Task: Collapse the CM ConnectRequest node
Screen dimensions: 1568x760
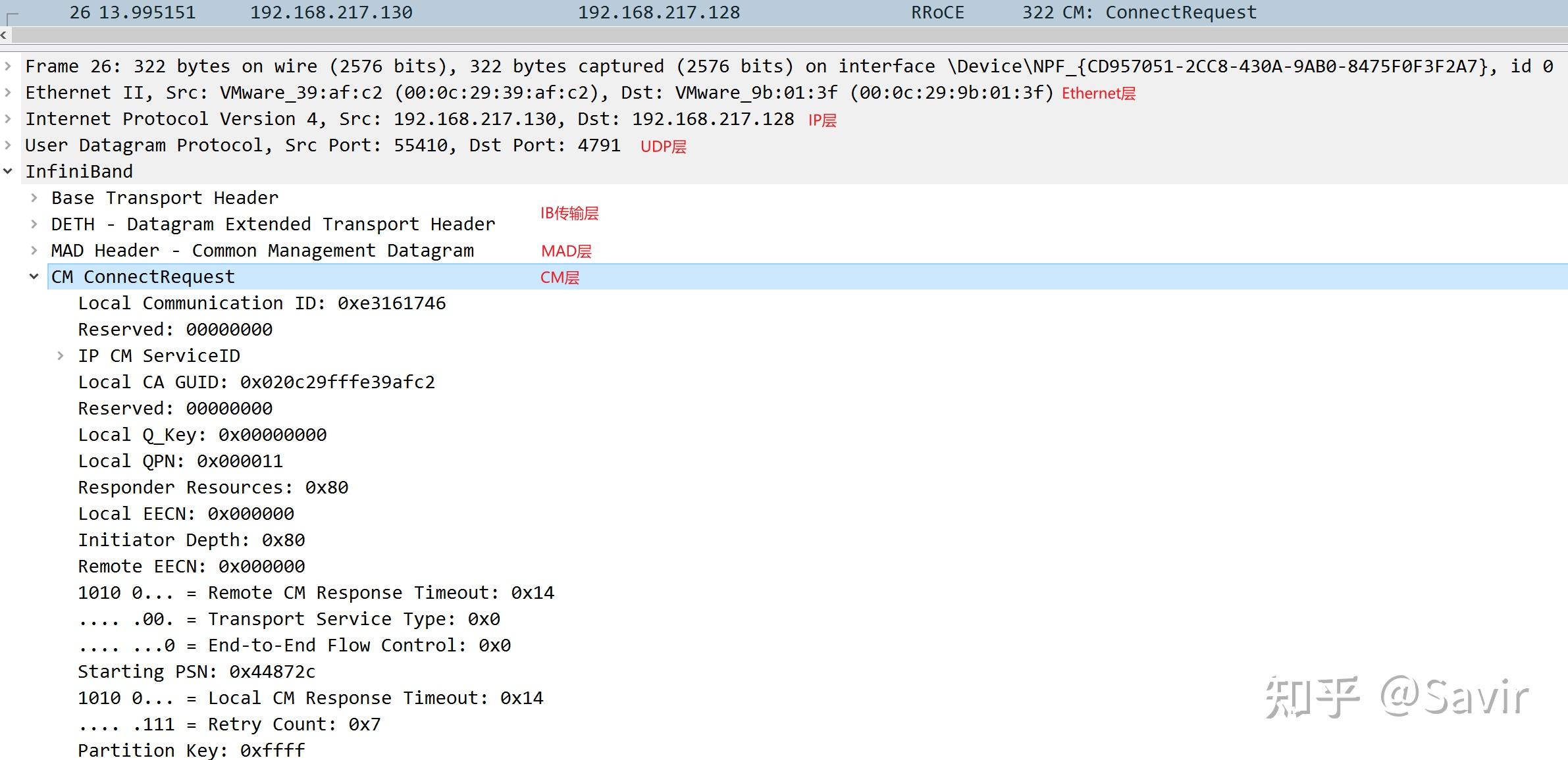Action: coord(34,276)
